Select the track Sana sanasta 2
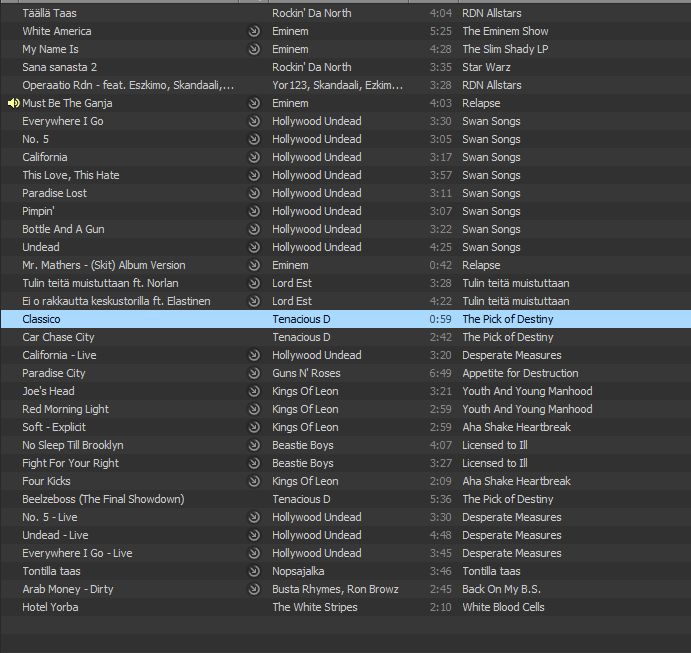Viewport: 691px width, 653px height. [59, 67]
